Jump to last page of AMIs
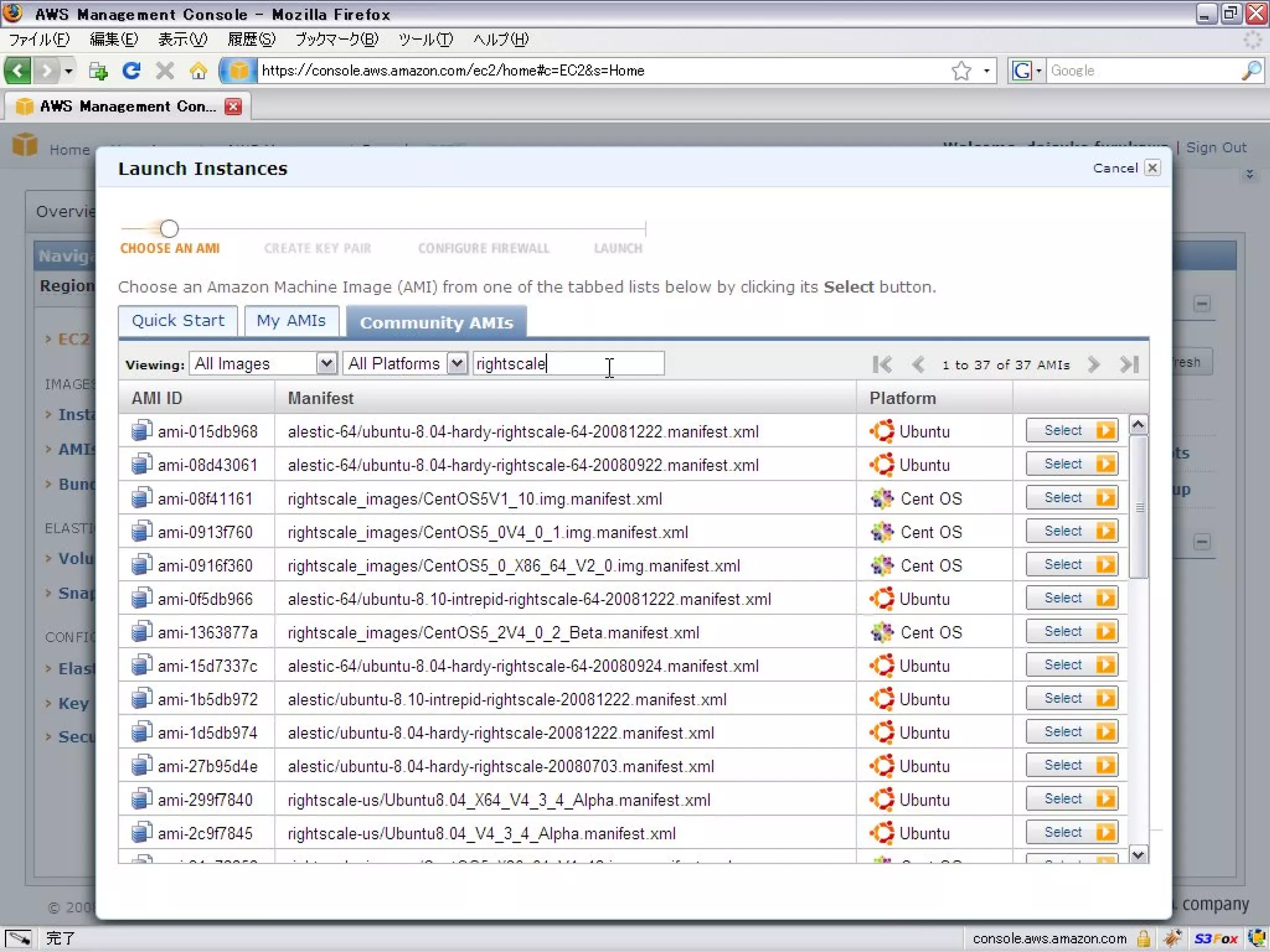The height and width of the screenshot is (952, 1270). [x=1129, y=364]
